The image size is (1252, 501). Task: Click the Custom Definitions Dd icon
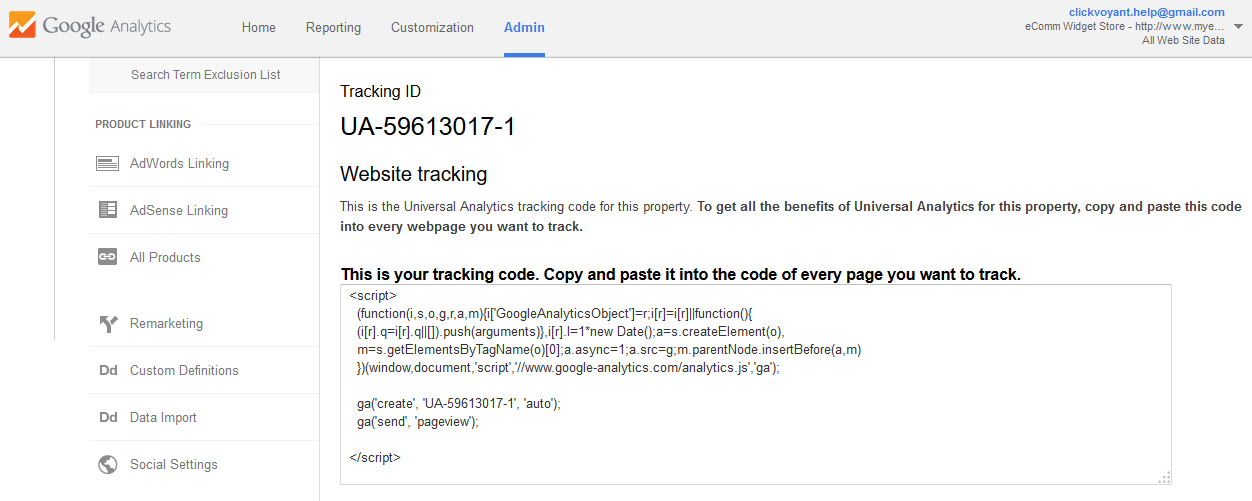(x=108, y=371)
